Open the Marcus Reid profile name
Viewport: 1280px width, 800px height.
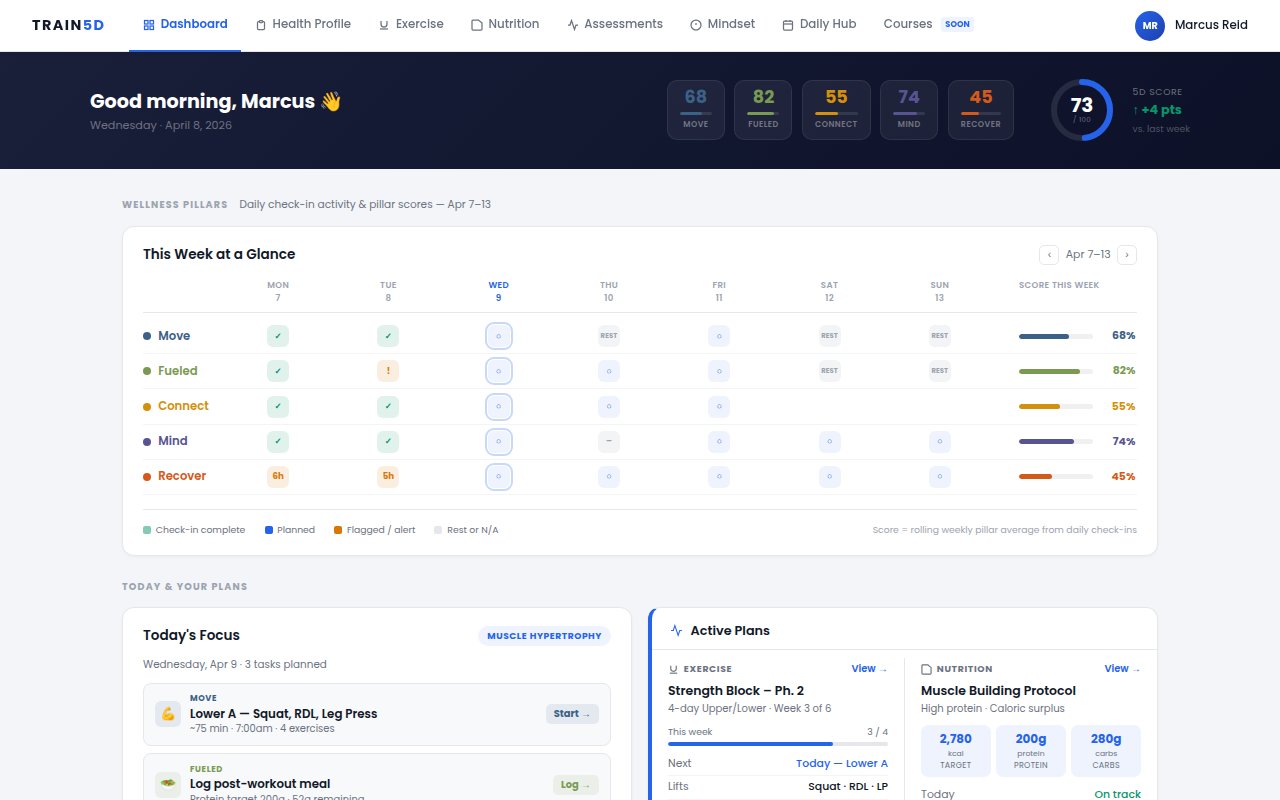point(1211,25)
